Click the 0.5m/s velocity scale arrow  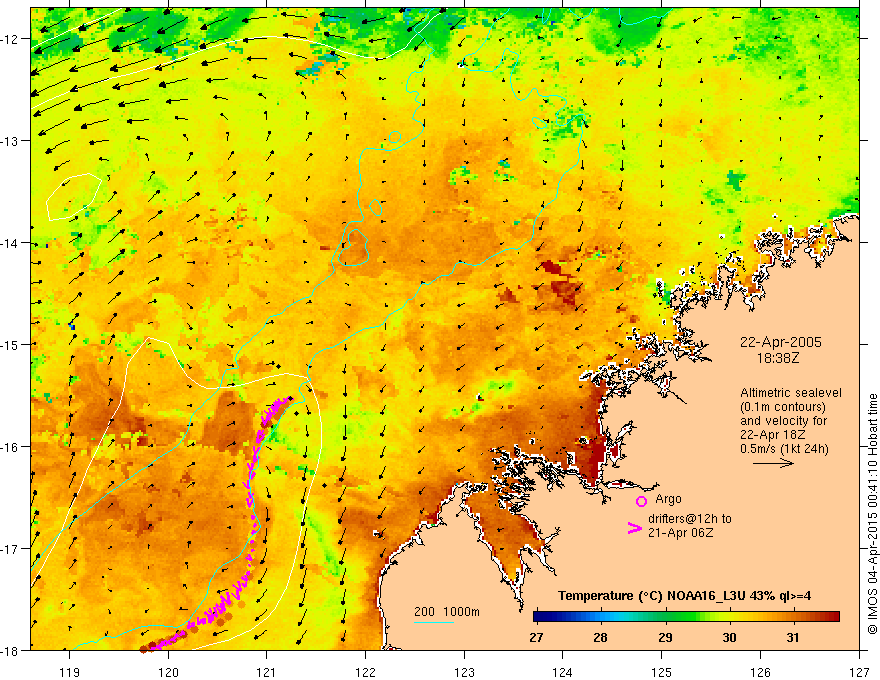click(773, 463)
